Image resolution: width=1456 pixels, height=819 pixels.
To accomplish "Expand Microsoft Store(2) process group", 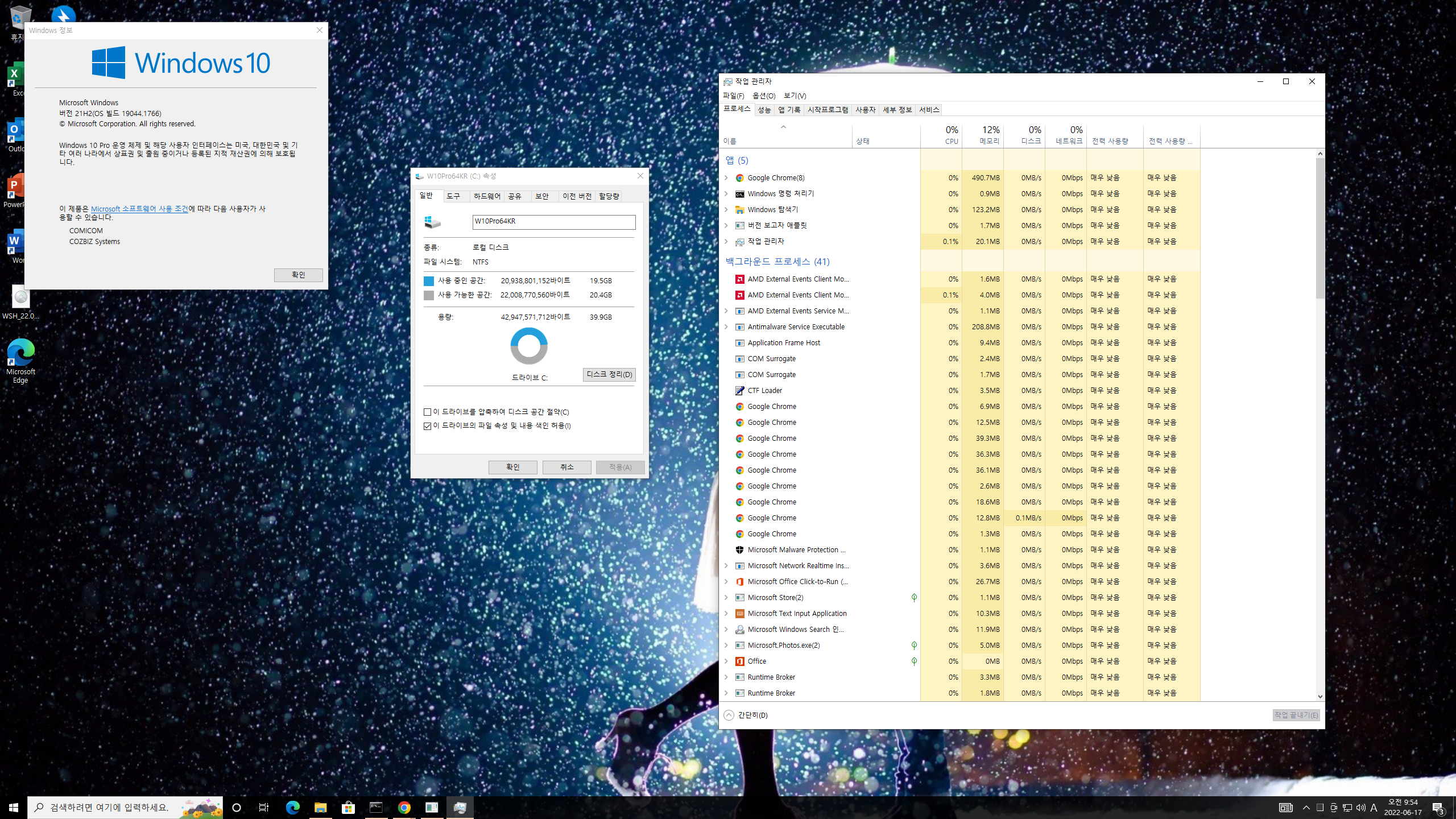I will click(726, 598).
